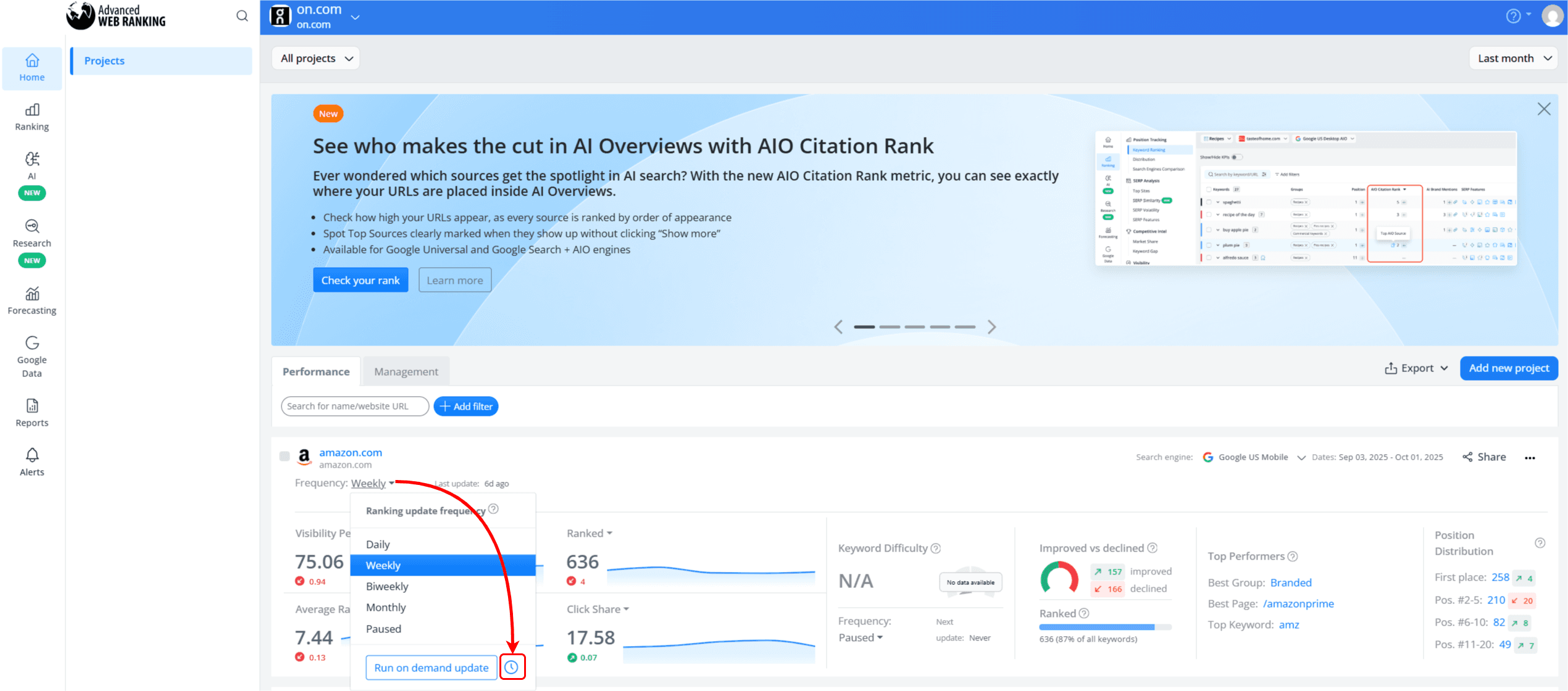Open Google Data section in sidebar
Screen dimensions: 1568x691
coord(32,357)
